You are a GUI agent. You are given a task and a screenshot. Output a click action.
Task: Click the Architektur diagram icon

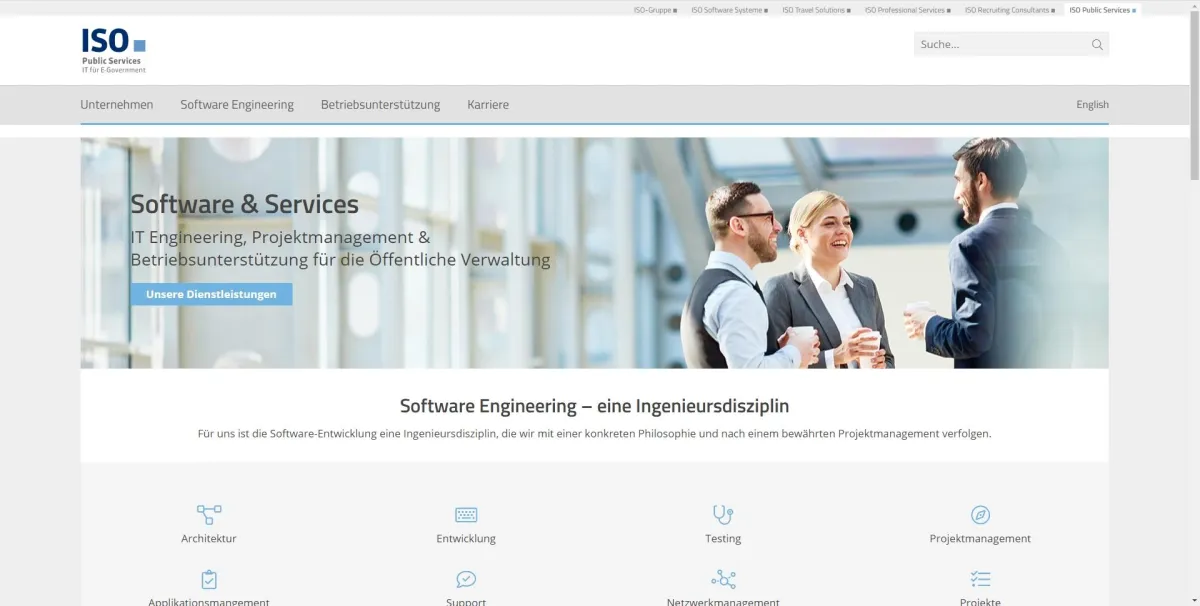point(209,515)
